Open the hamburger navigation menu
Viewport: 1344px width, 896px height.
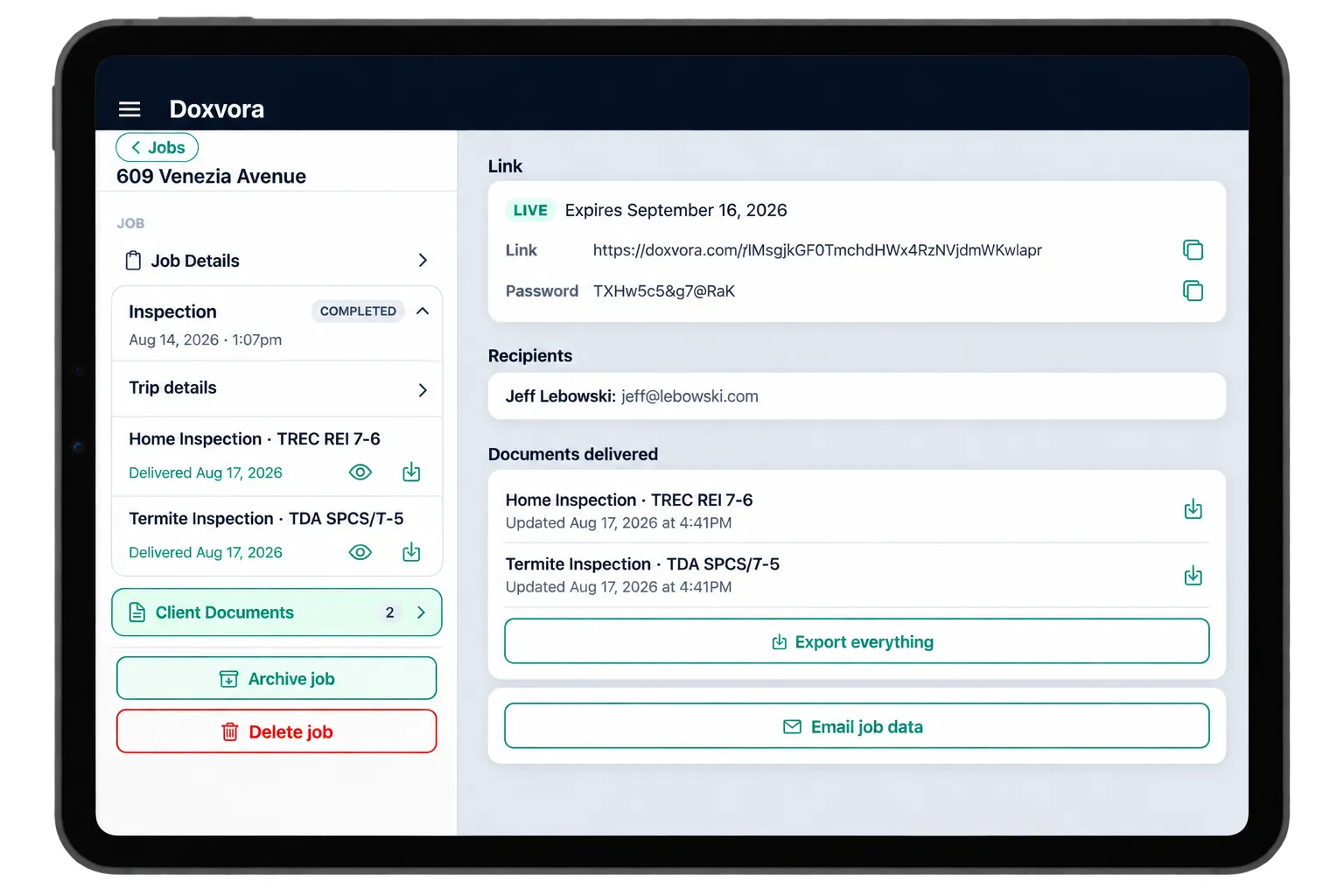tap(129, 109)
